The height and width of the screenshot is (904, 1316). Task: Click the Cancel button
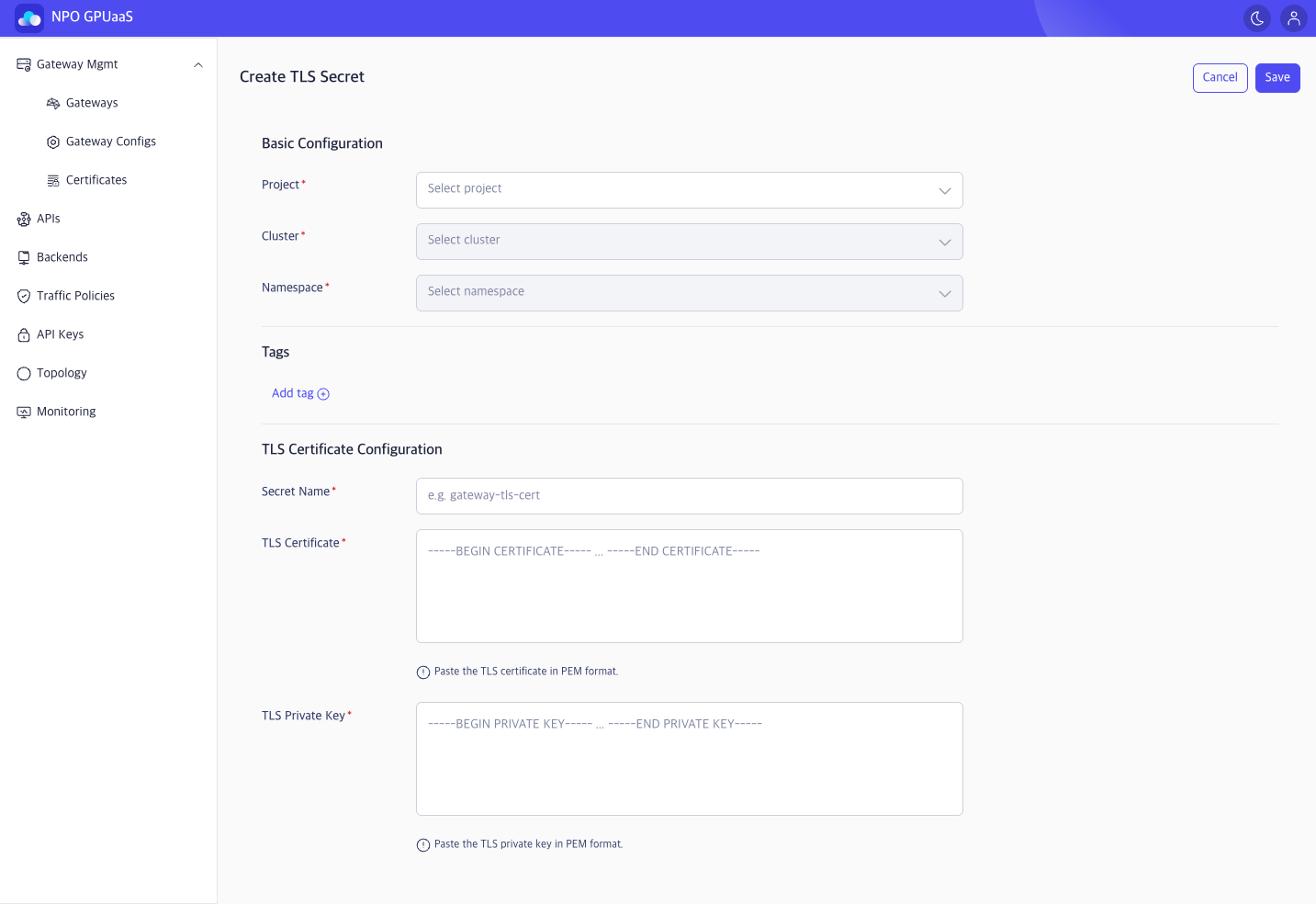[1220, 78]
